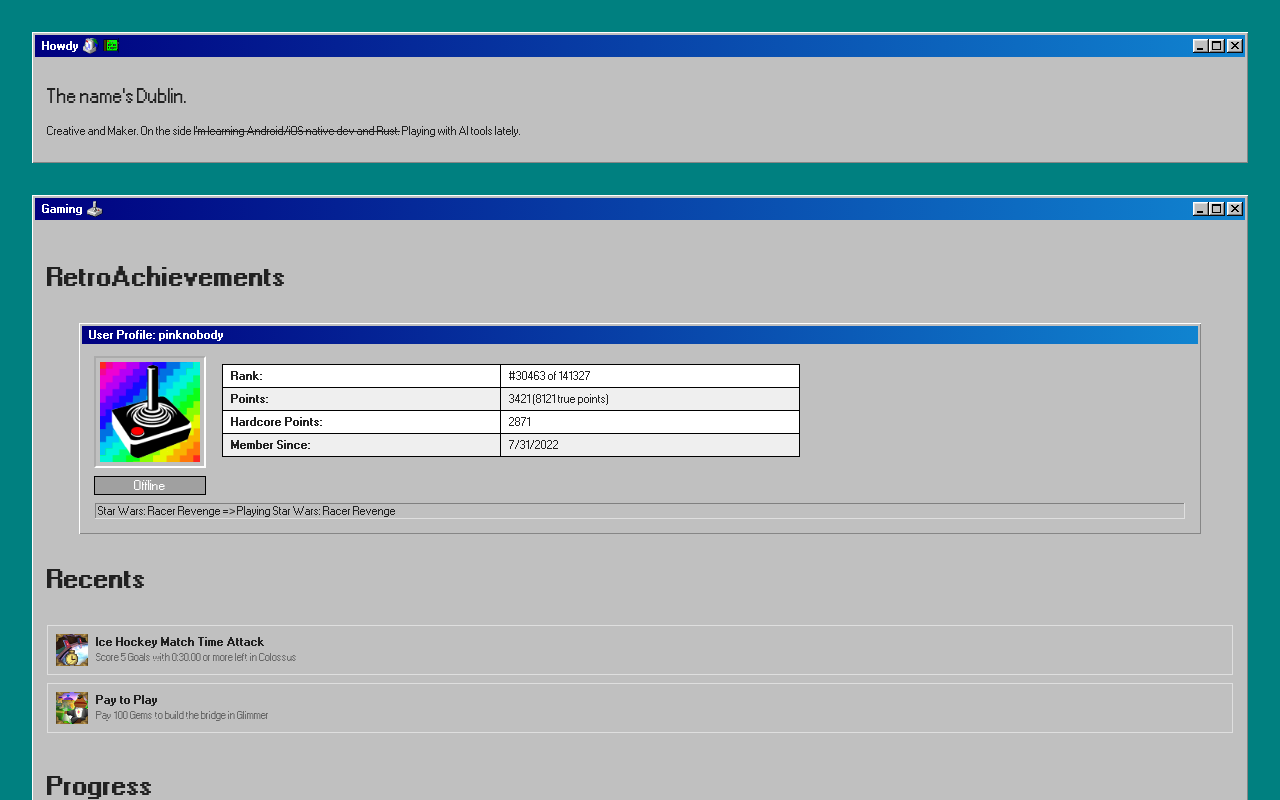Click the Hardcore Points: label cell
Screen dimensions: 1280x800
pos(361,422)
